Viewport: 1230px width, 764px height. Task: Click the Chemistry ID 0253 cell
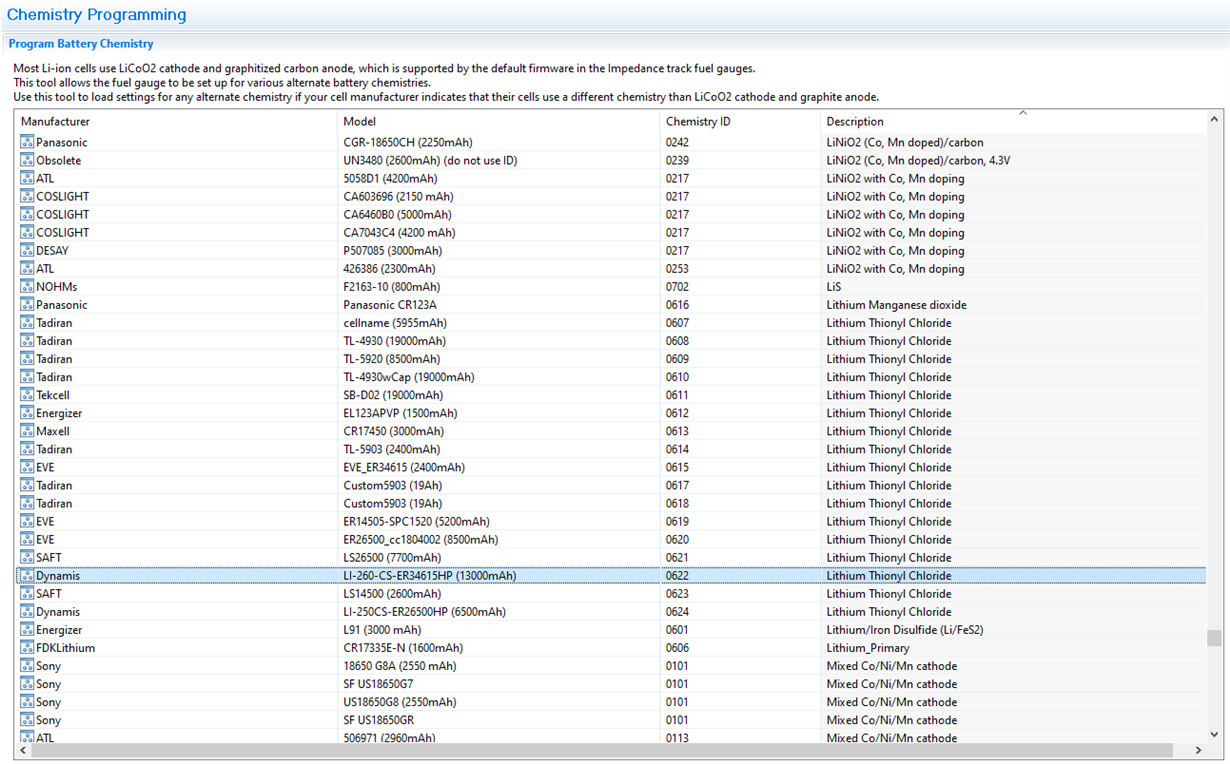[x=677, y=268]
